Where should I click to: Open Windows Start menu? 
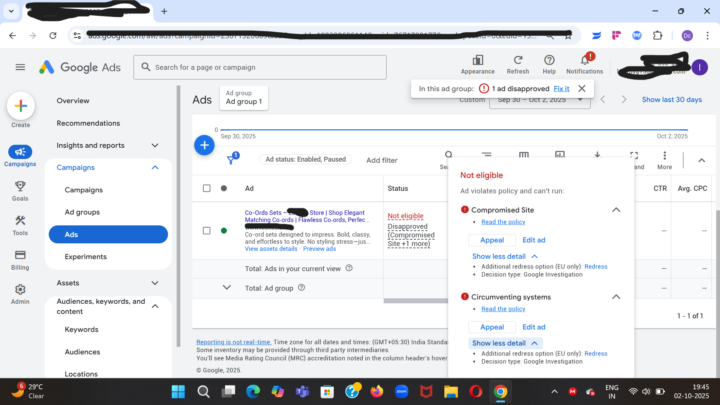pos(178,392)
